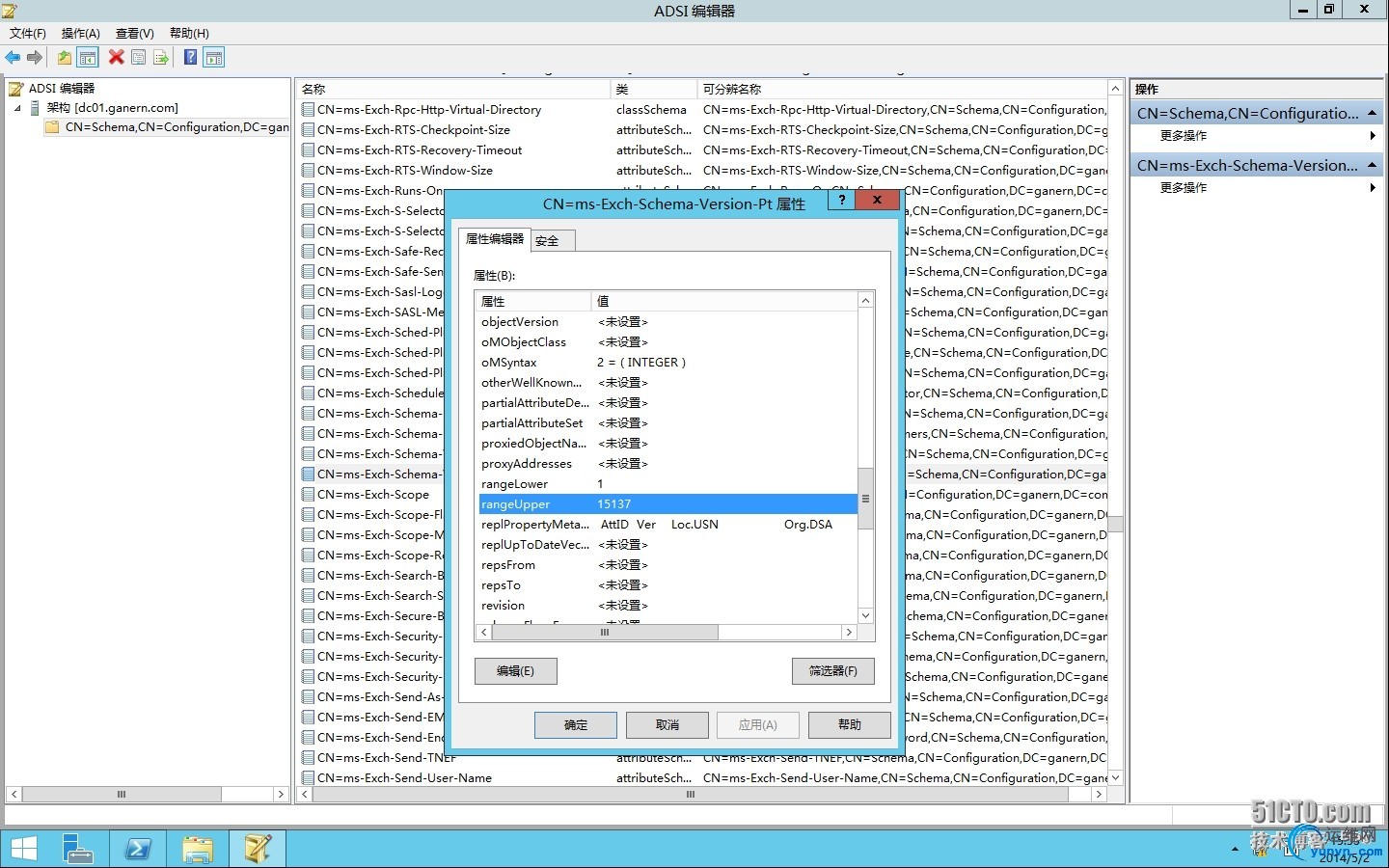Open the 帮助(H) menu
The width and height of the screenshot is (1389, 868).
189,34
